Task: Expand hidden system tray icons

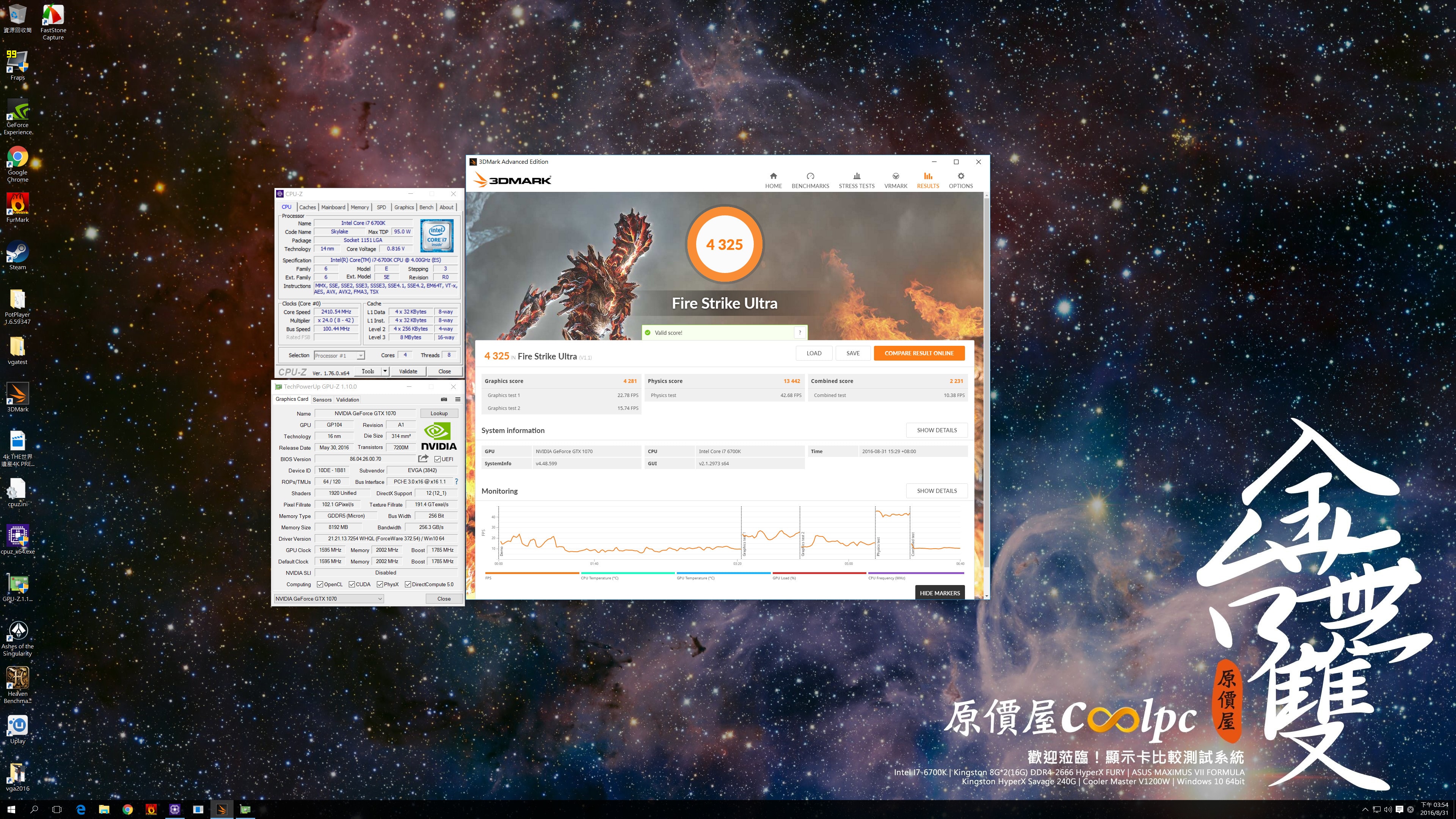Action: (x=1365, y=810)
